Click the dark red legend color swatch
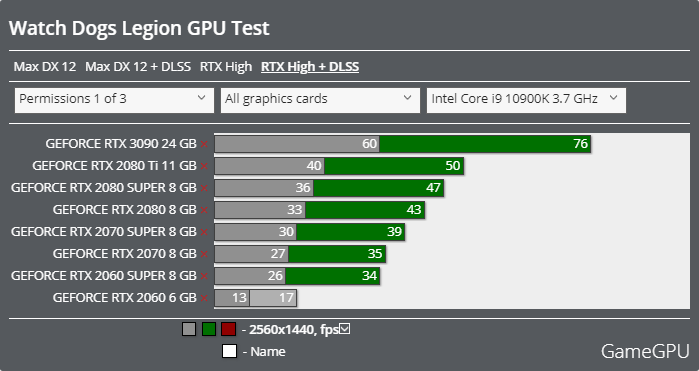This screenshot has width=699, height=371. [228, 329]
